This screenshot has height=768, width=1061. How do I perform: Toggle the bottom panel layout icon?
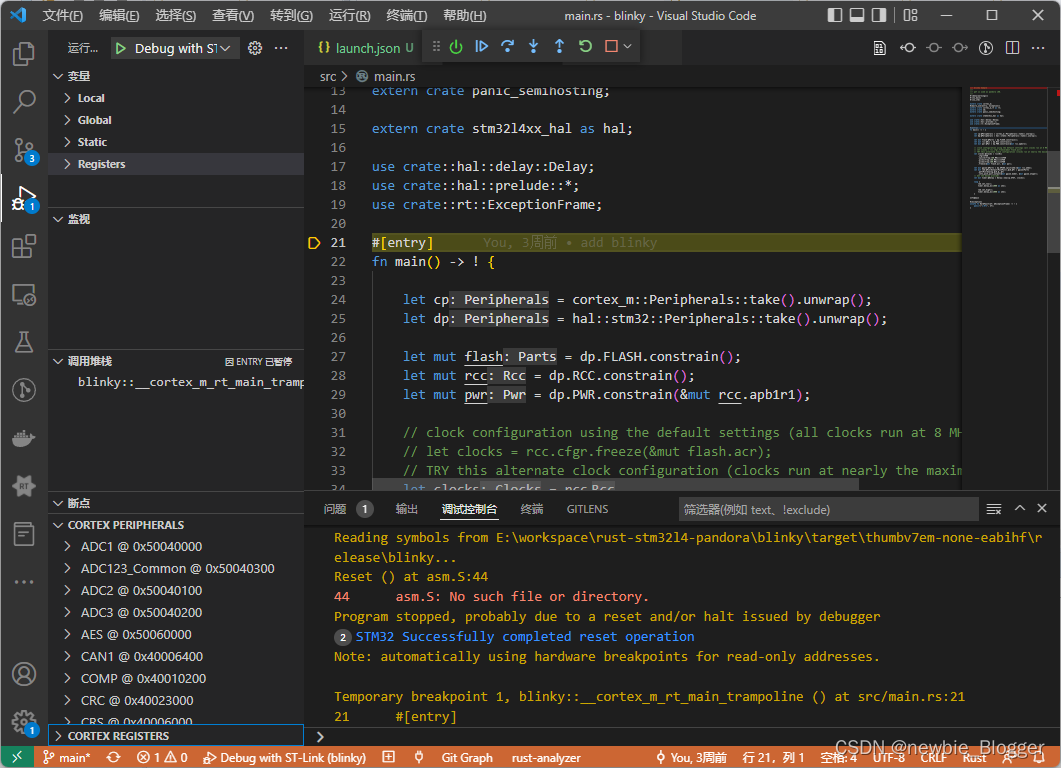857,15
